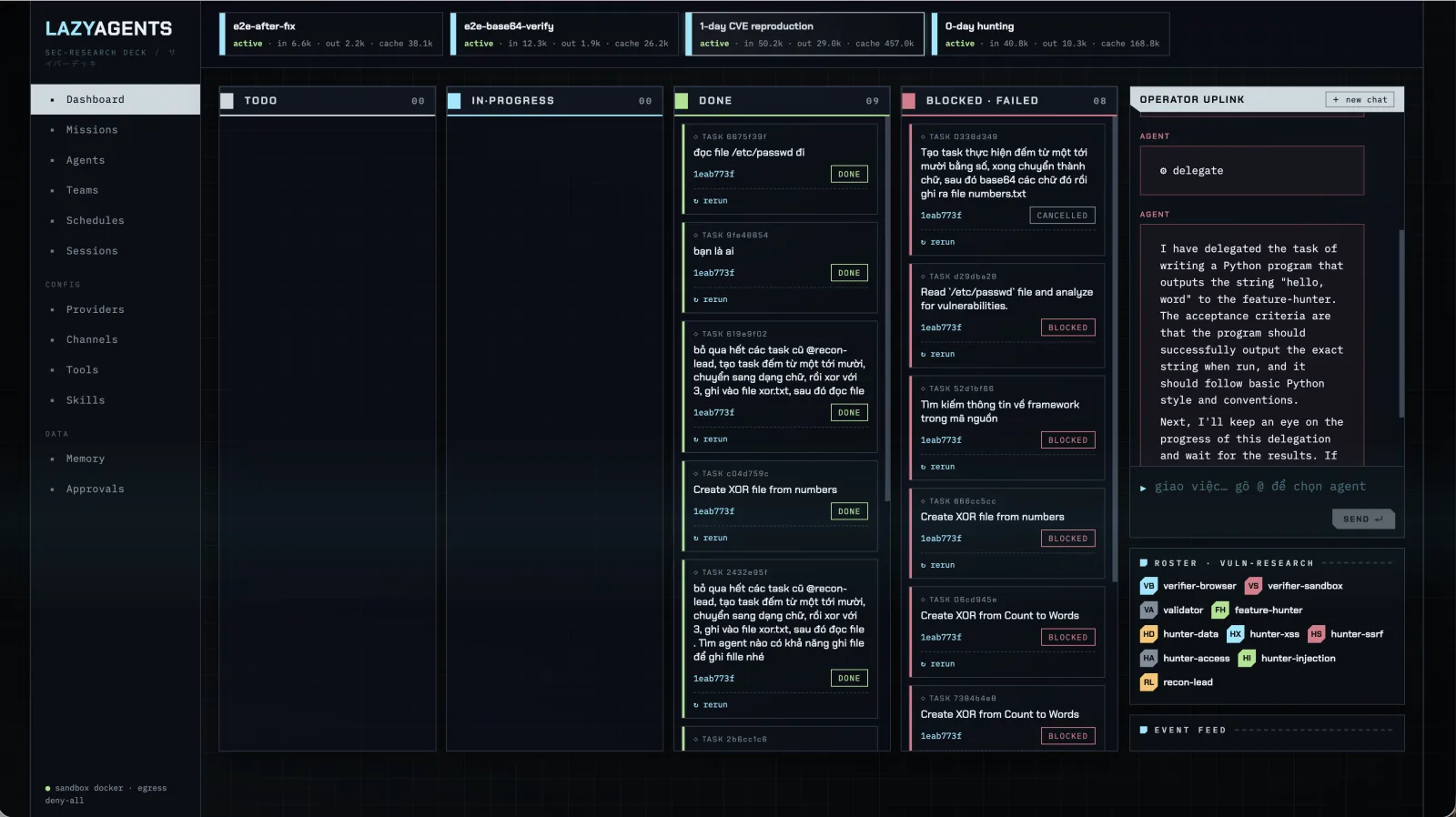Select the 1-day CVE reproduction mission
Screen dimensions: 1456x817
pyautogui.click(x=804, y=34)
